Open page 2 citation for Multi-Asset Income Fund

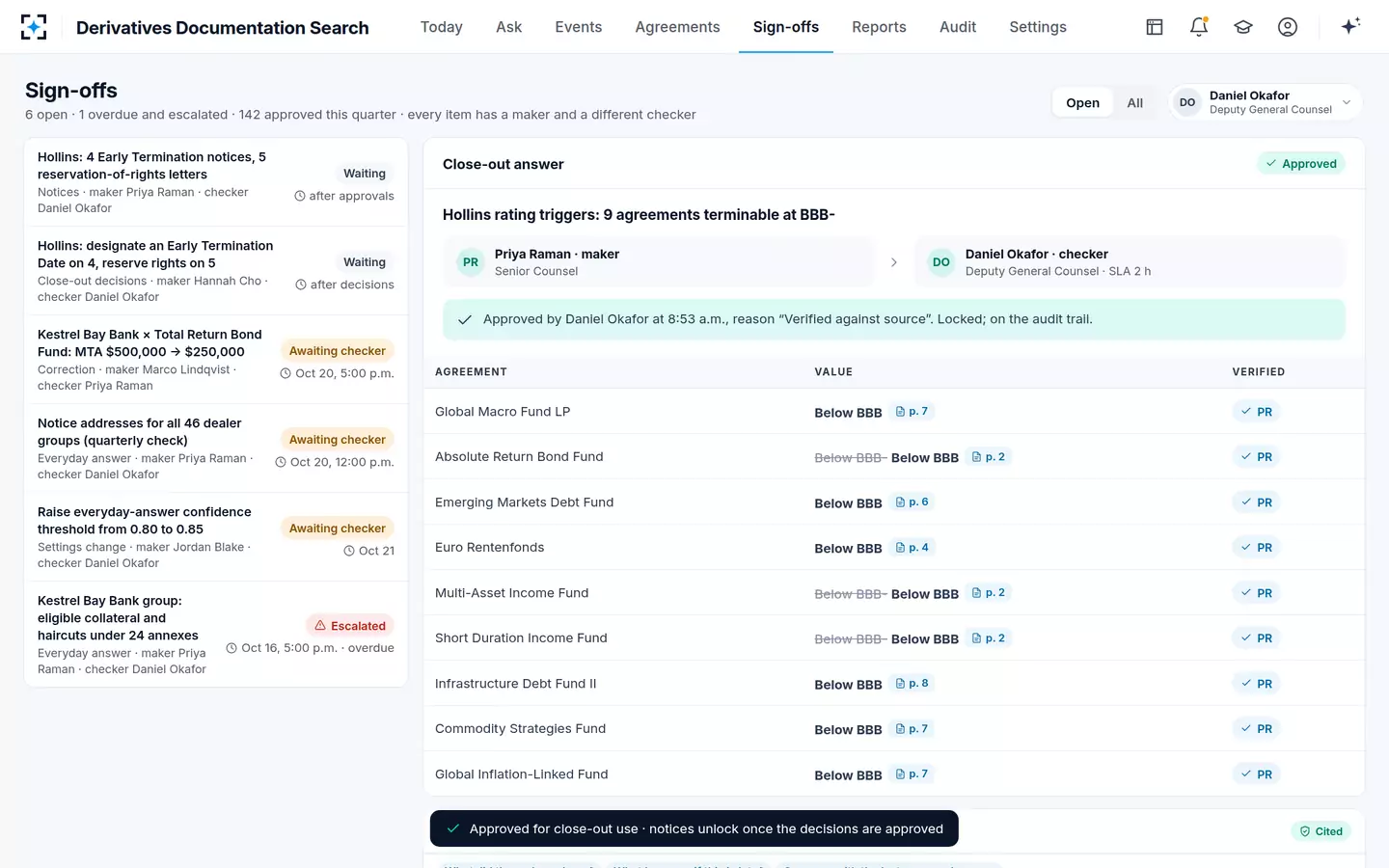point(989,593)
